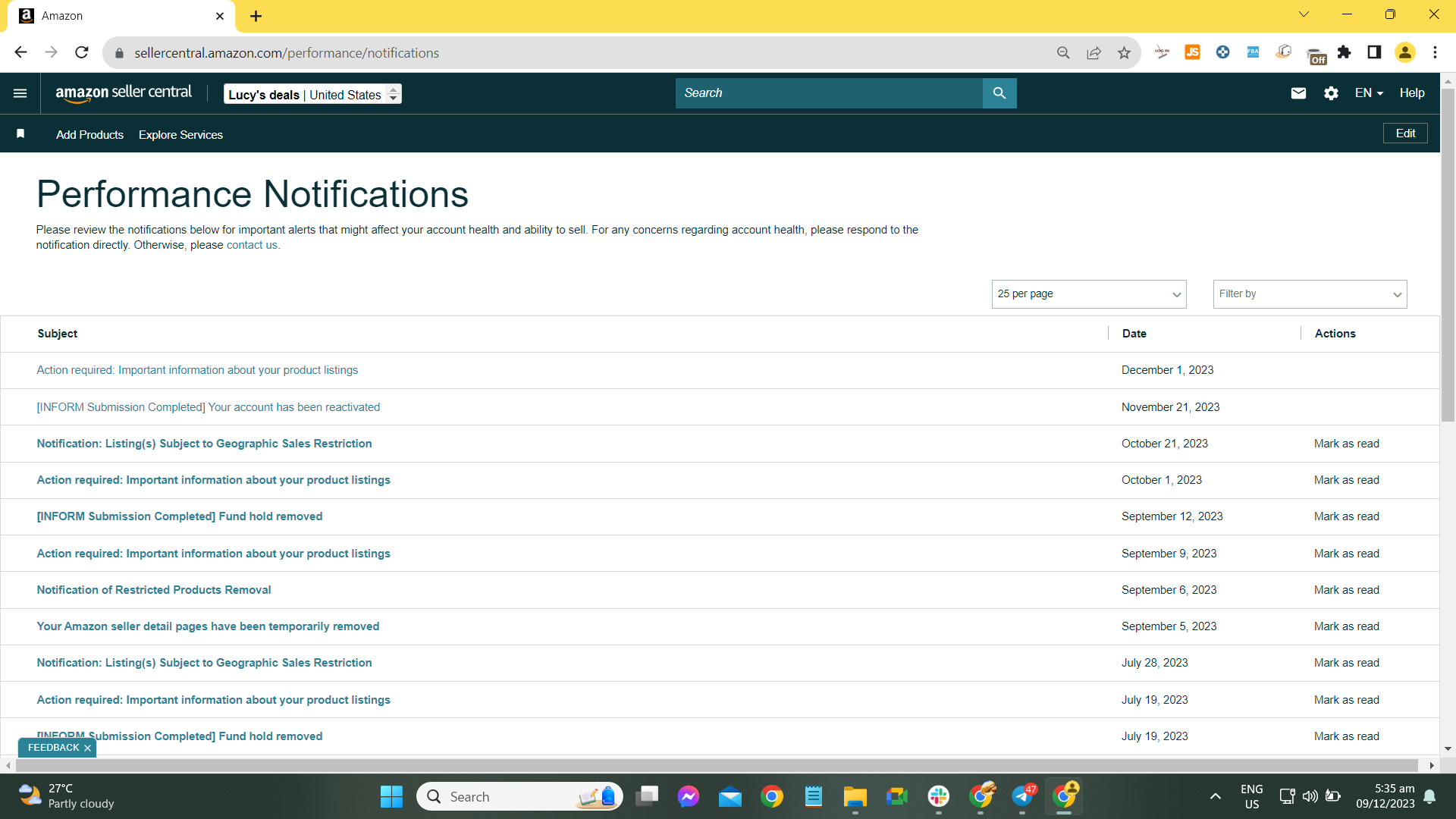1456x819 pixels.
Task: Open the buyer messages envelope icon
Action: (x=1298, y=93)
